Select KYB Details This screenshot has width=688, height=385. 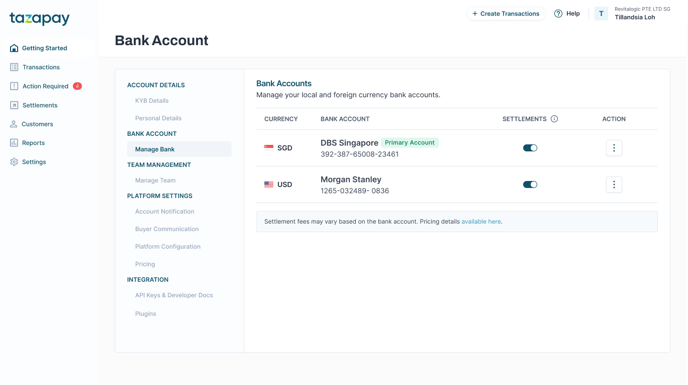tap(151, 101)
